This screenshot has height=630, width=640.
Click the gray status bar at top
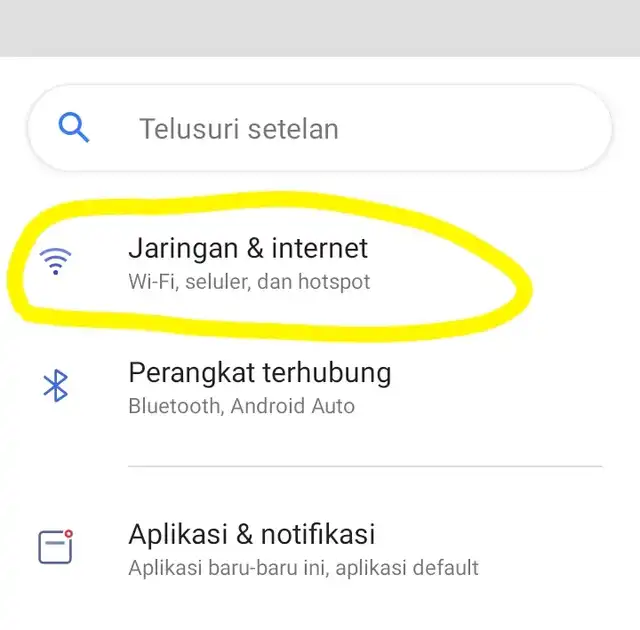tap(320, 28)
